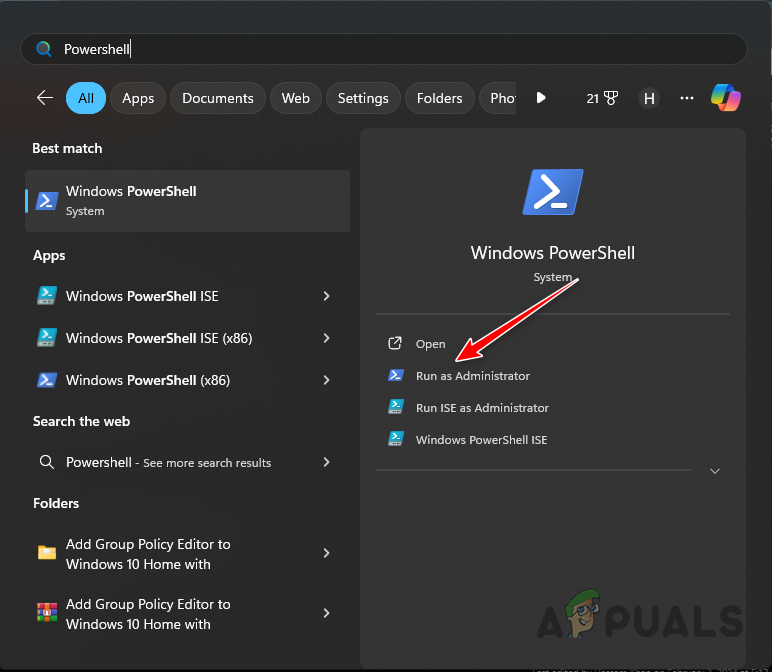
Task: Expand more actions with the down chevron
Action: (x=714, y=471)
